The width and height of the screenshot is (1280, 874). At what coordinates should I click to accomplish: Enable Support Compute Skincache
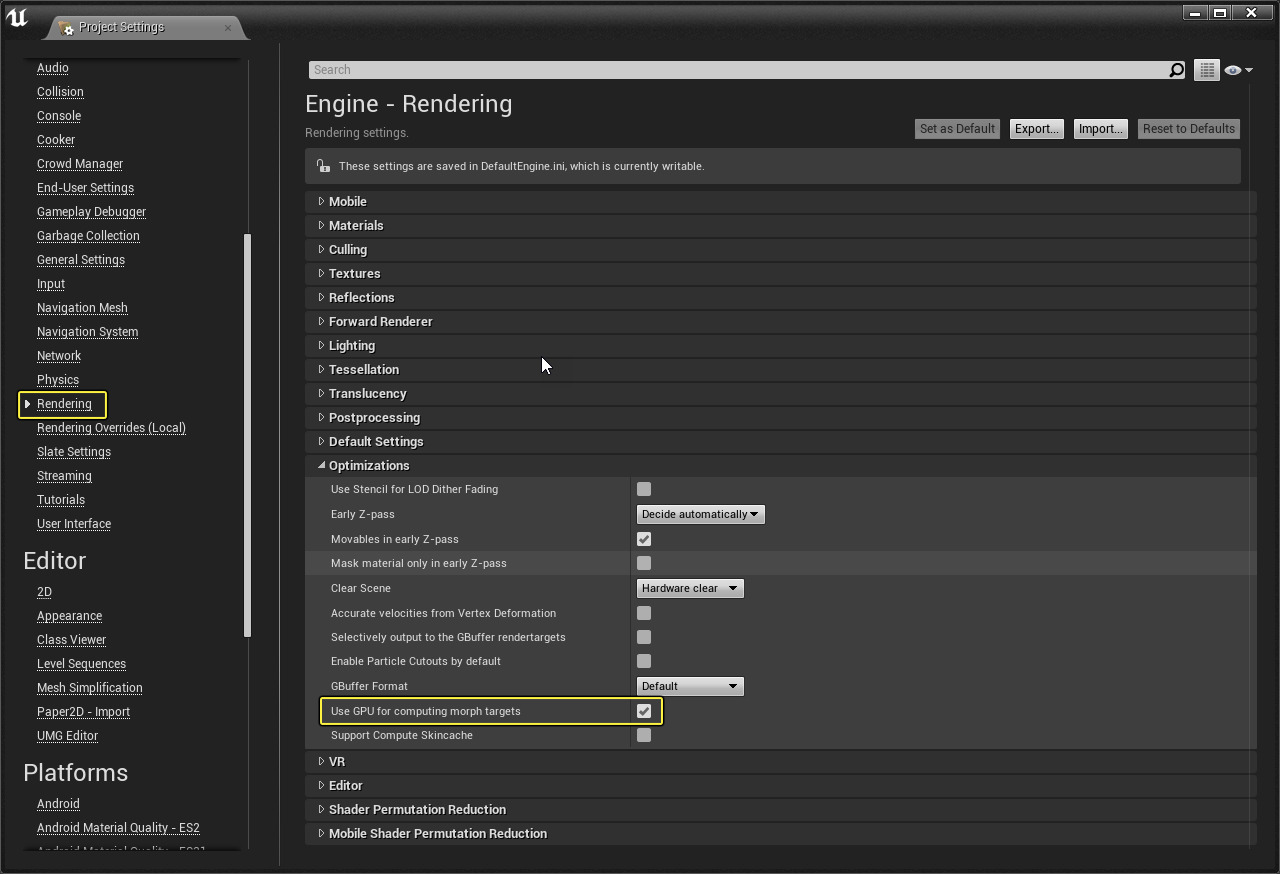click(x=643, y=735)
